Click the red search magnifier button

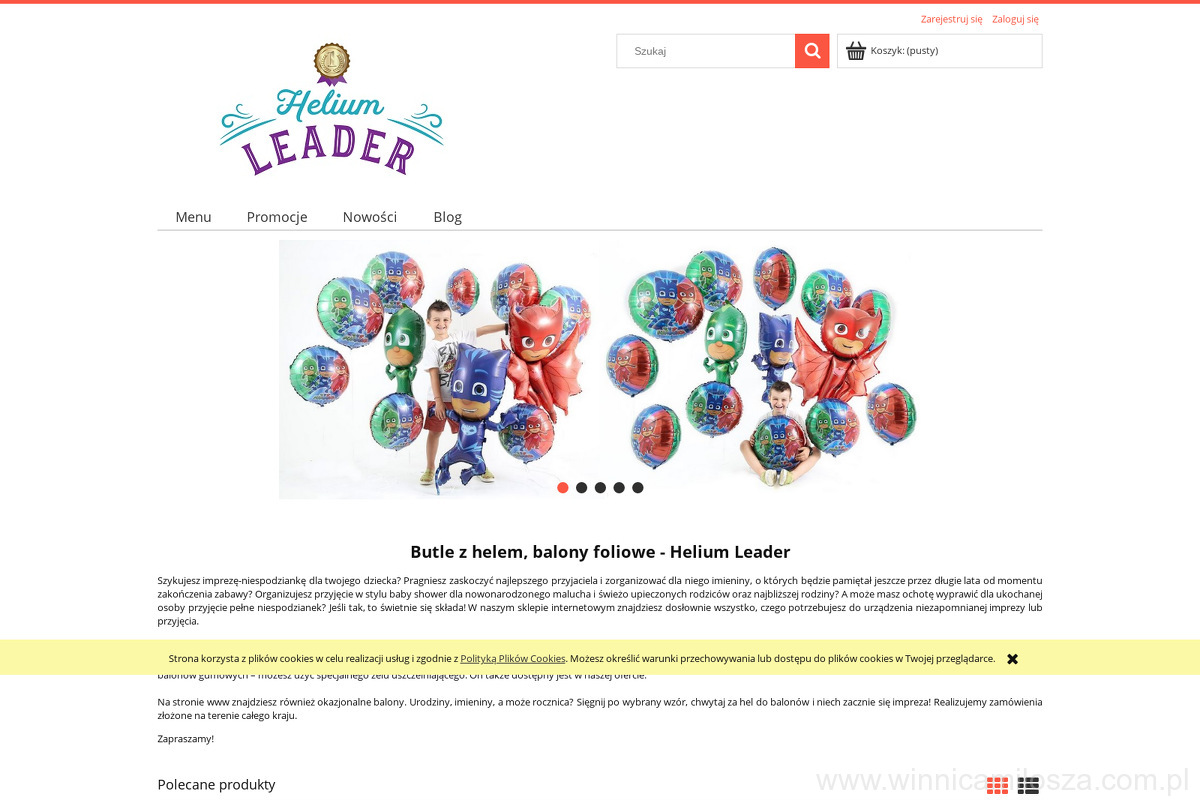pyautogui.click(x=812, y=51)
